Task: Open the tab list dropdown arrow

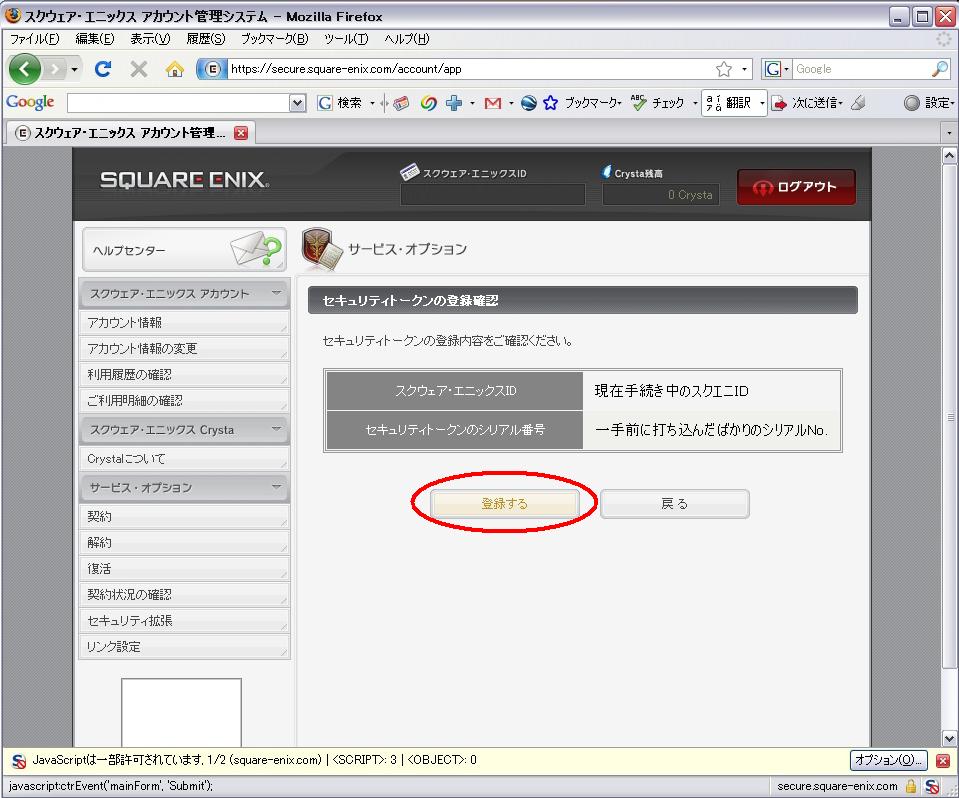Action: coord(949,133)
